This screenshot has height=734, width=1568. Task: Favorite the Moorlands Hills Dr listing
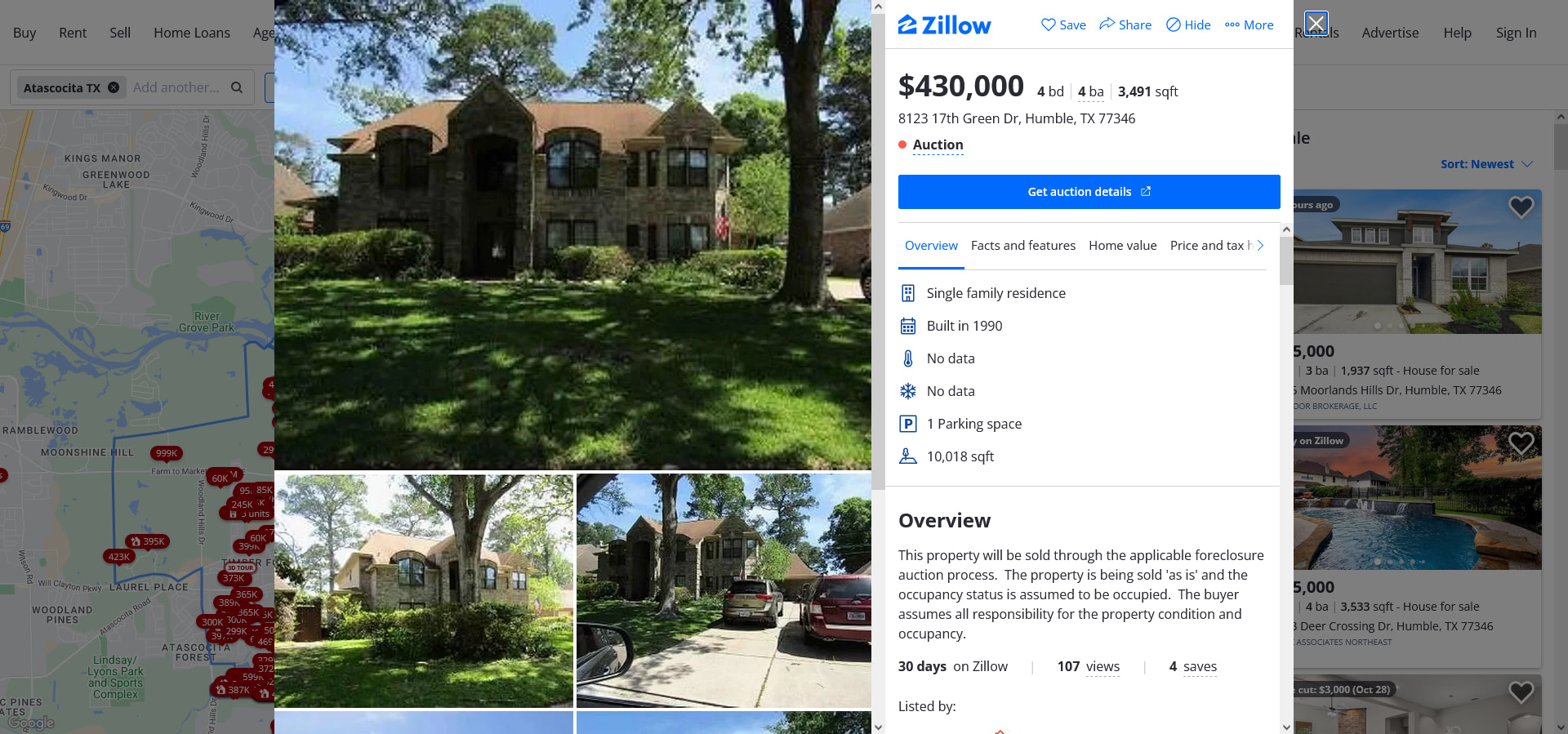click(x=1521, y=207)
